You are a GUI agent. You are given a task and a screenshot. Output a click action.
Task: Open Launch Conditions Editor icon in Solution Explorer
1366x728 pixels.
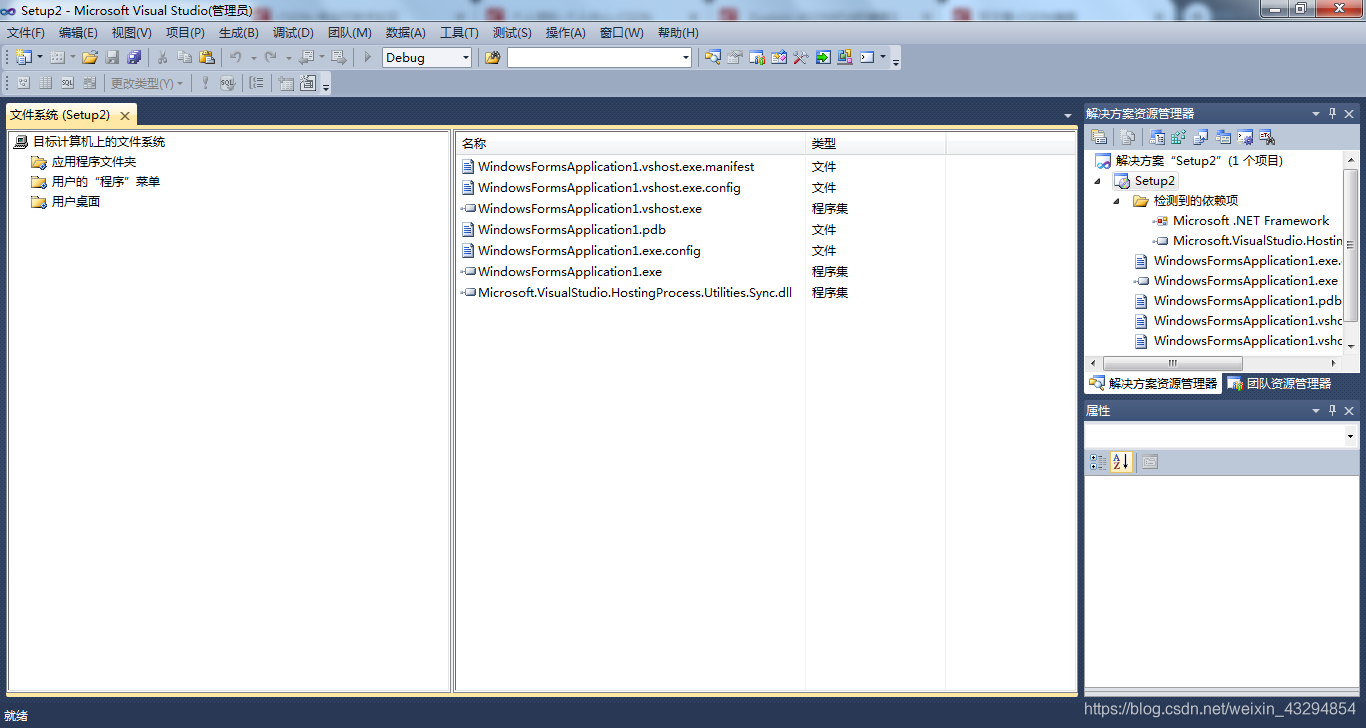click(x=1267, y=137)
